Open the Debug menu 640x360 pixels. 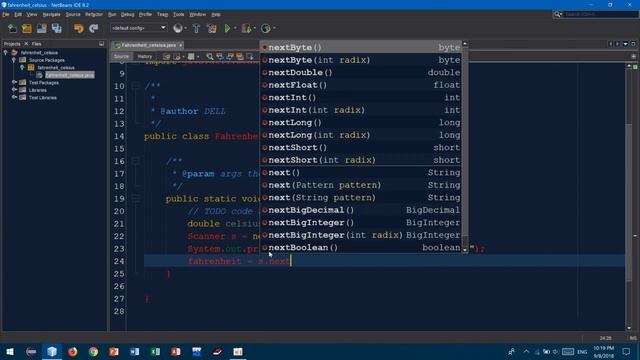point(127,14)
